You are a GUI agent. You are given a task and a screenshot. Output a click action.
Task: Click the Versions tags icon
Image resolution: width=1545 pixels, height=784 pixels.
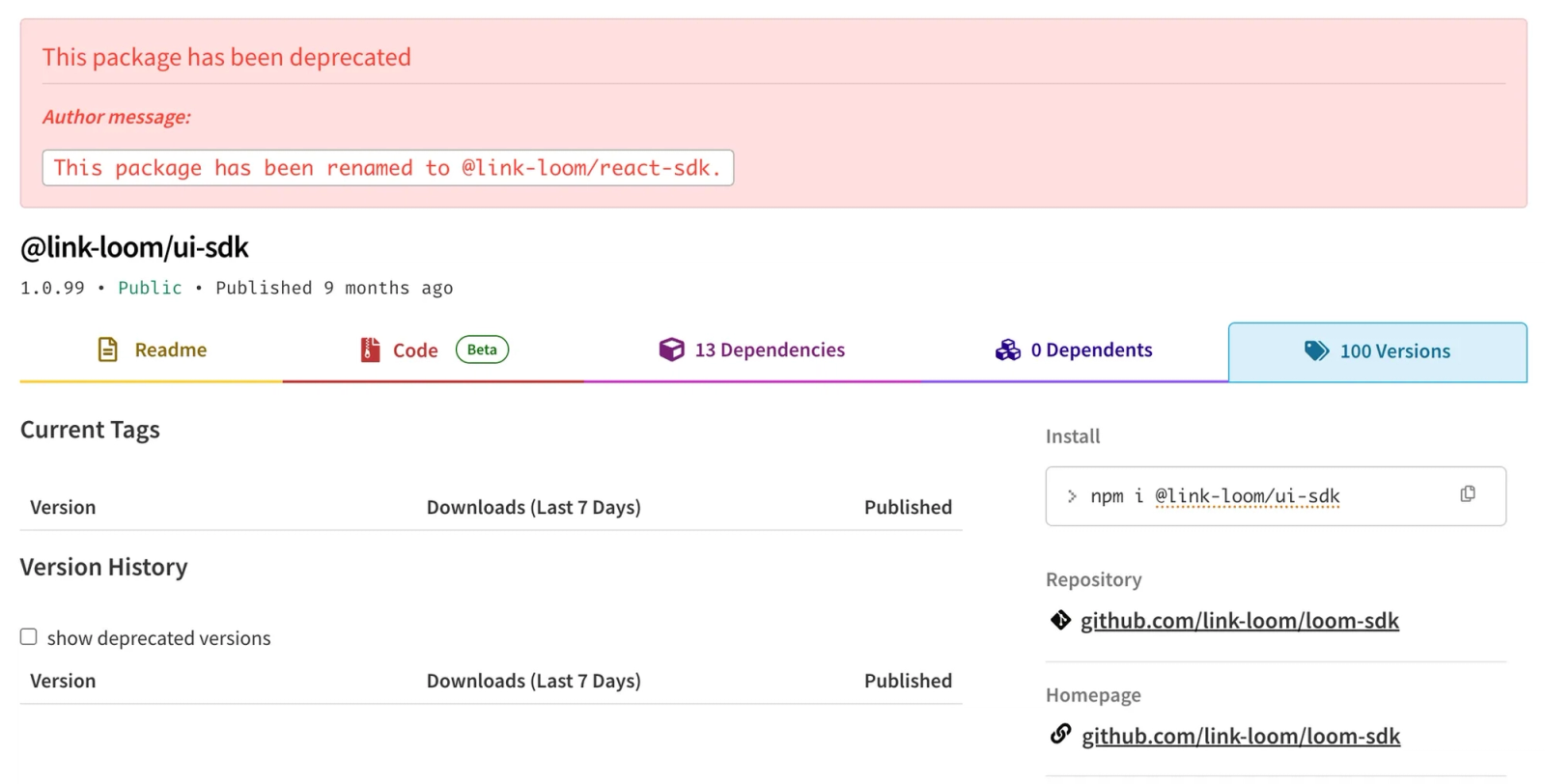(x=1316, y=350)
